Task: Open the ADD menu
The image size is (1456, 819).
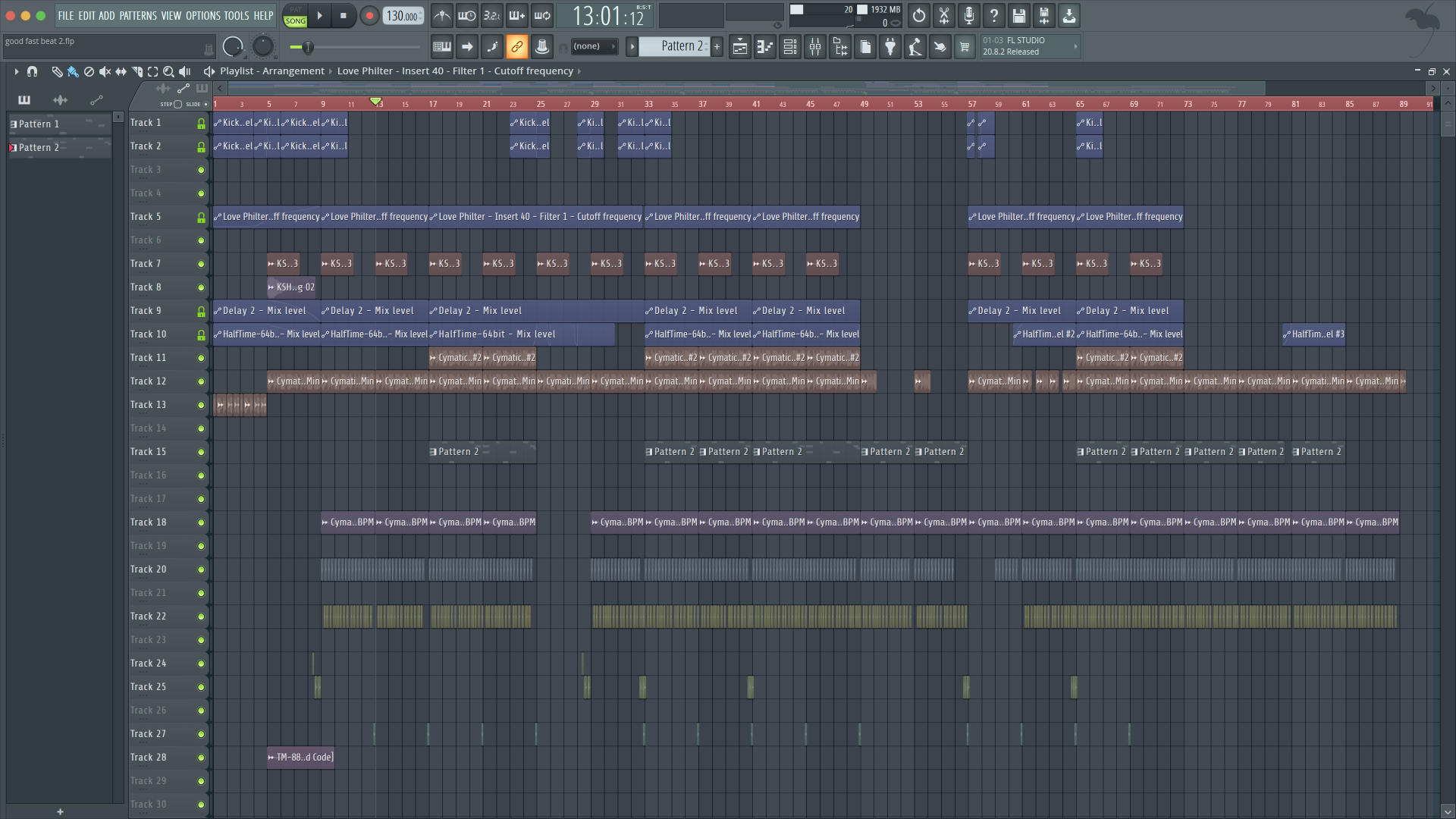Action: (107, 15)
